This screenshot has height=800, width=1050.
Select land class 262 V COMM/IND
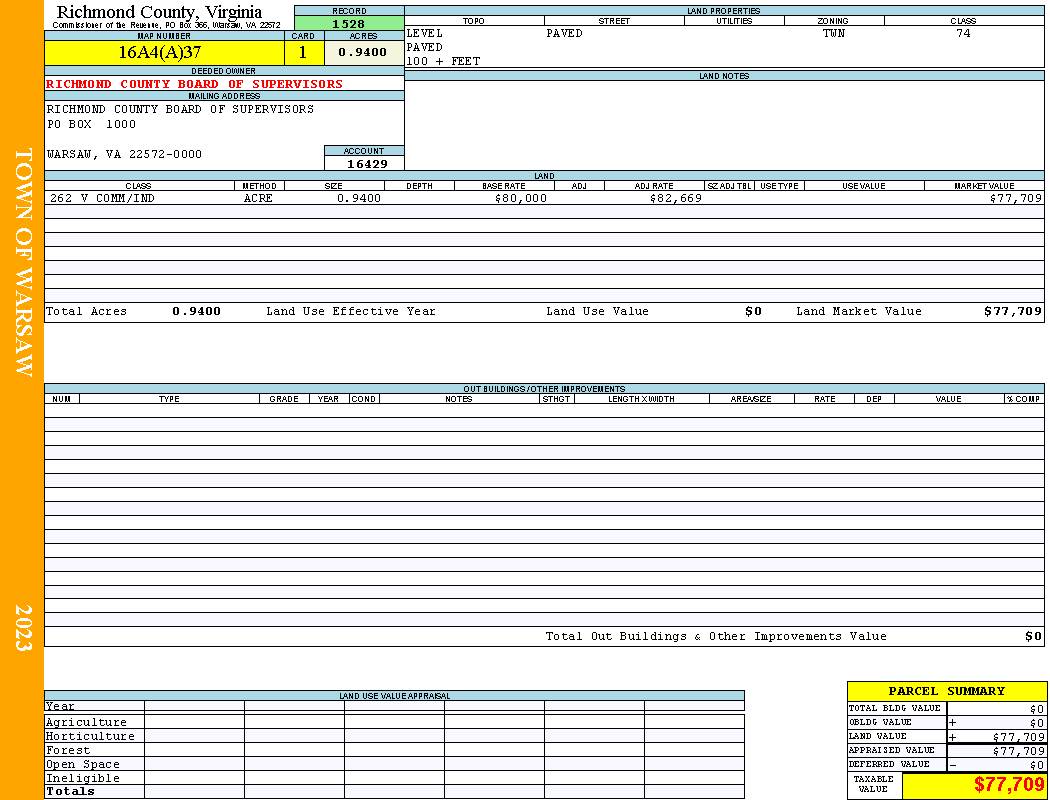[102, 198]
